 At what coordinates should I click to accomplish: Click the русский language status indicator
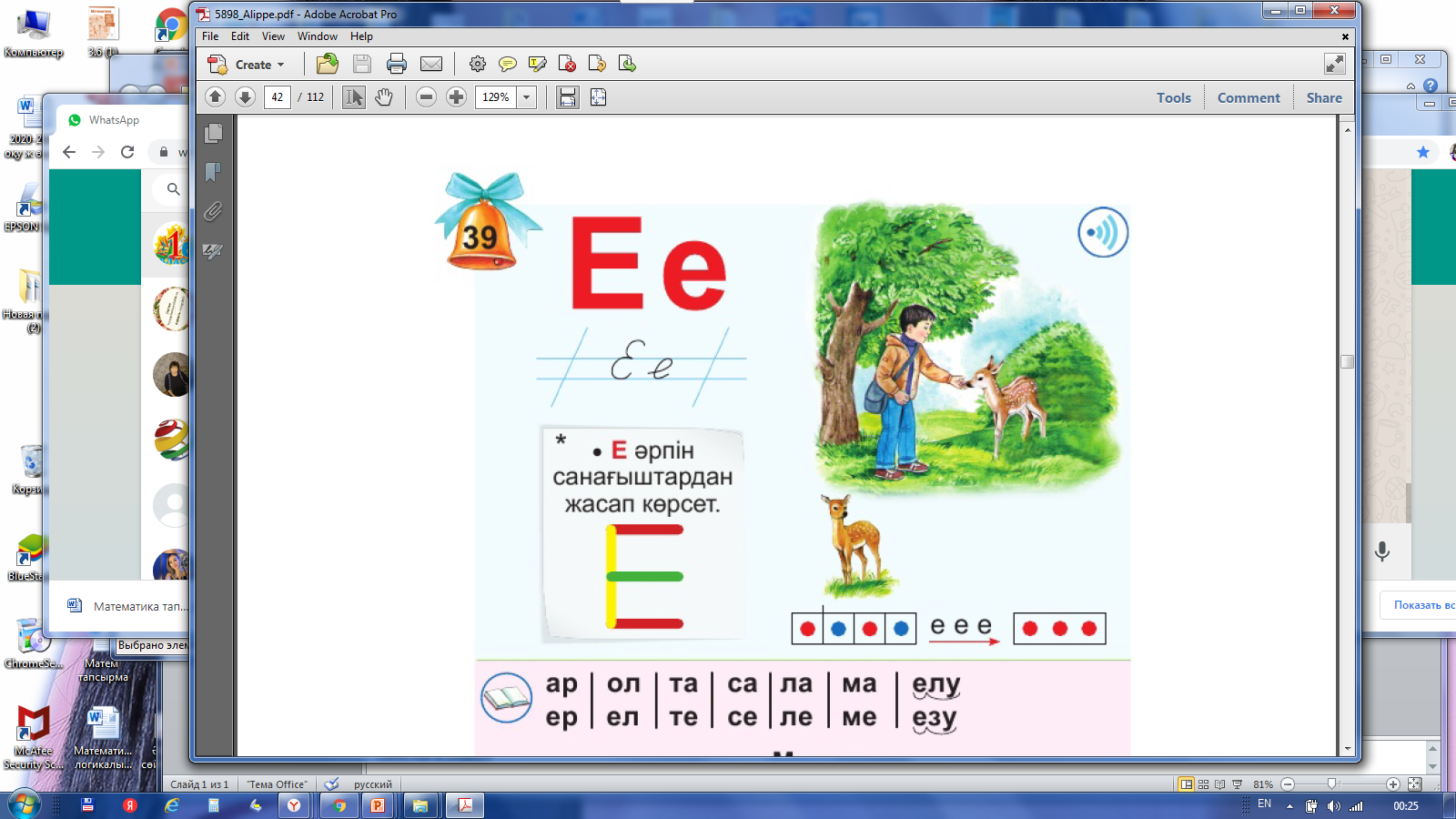373,784
